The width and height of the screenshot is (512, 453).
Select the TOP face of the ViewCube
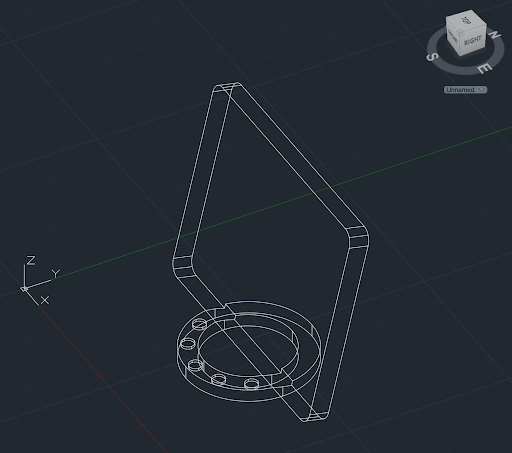point(466,20)
